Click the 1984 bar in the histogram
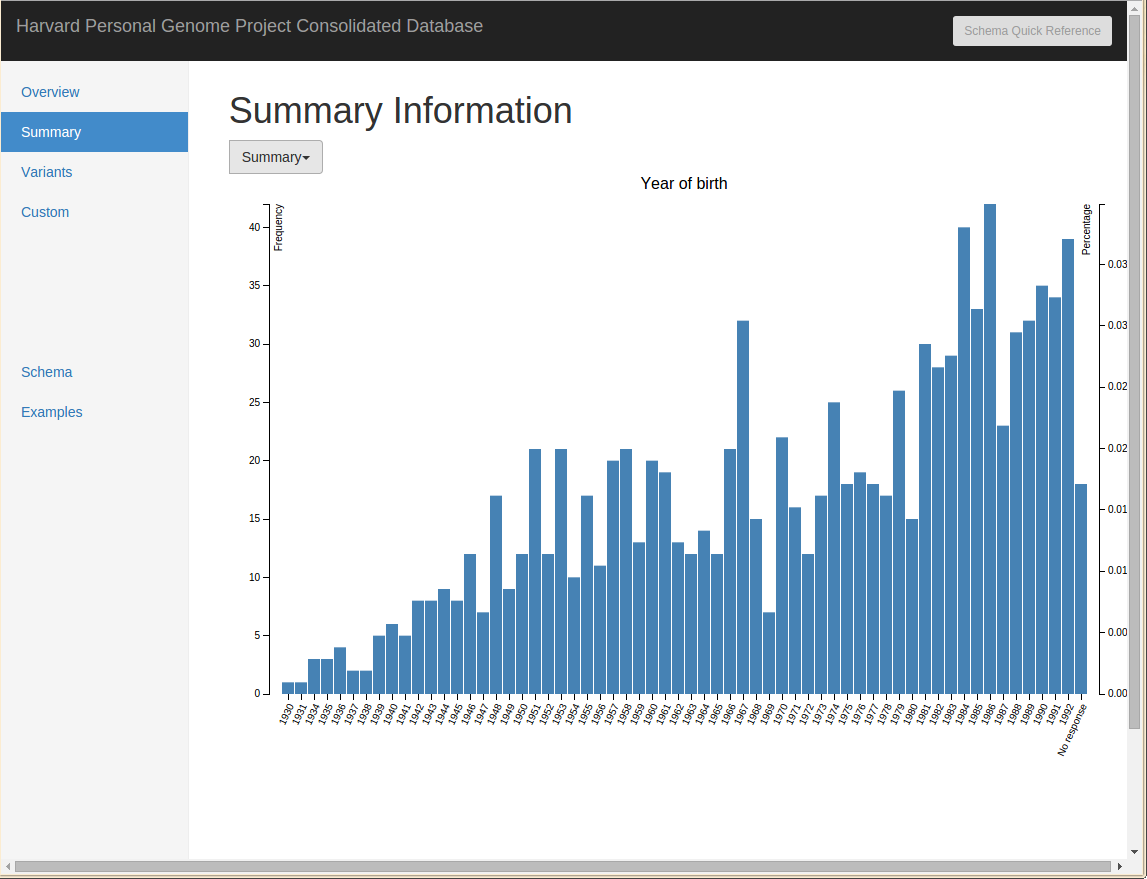This screenshot has width=1147, height=879. click(x=964, y=460)
